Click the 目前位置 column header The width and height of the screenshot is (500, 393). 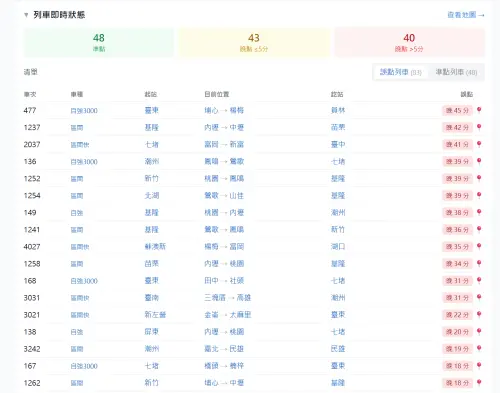click(217, 94)
